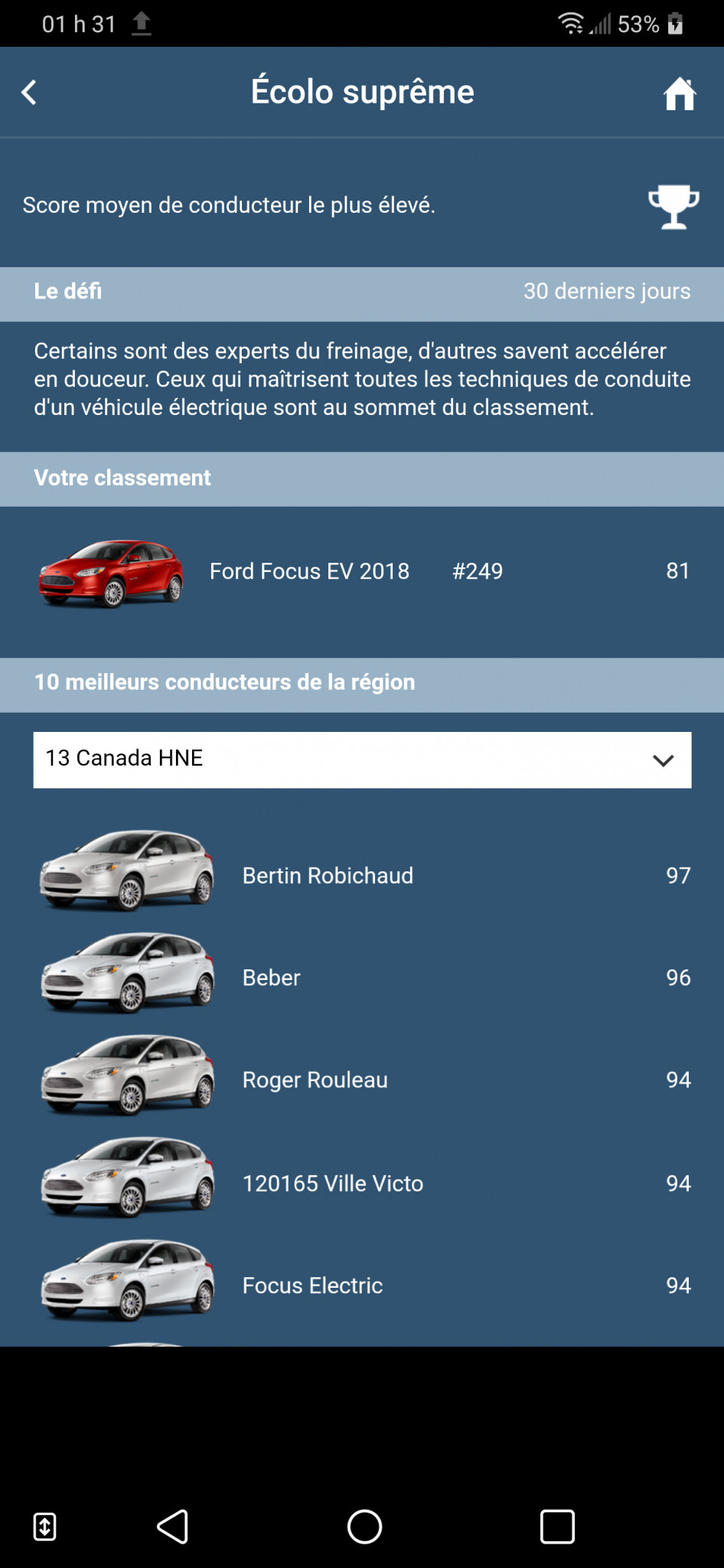Tap silver car thumbnail beside Beber
724x1568 pixels.
(128, 974)
